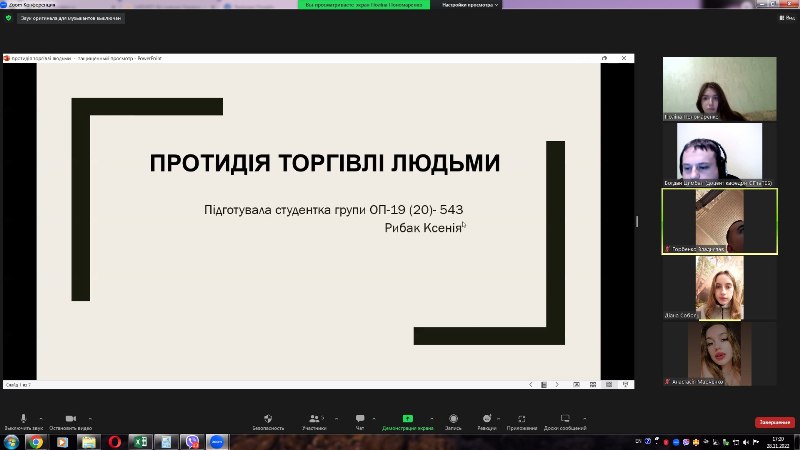This screenshot has width=800, height=450.
Task: Open the View settings dropdown at top
Action: tap(470, 5)
